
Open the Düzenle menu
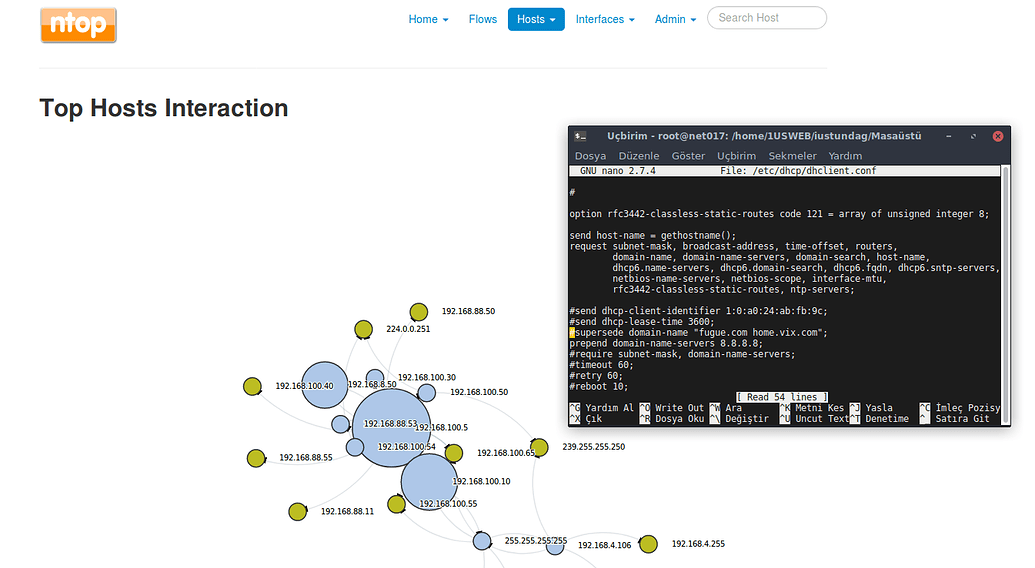click(638, 156)
